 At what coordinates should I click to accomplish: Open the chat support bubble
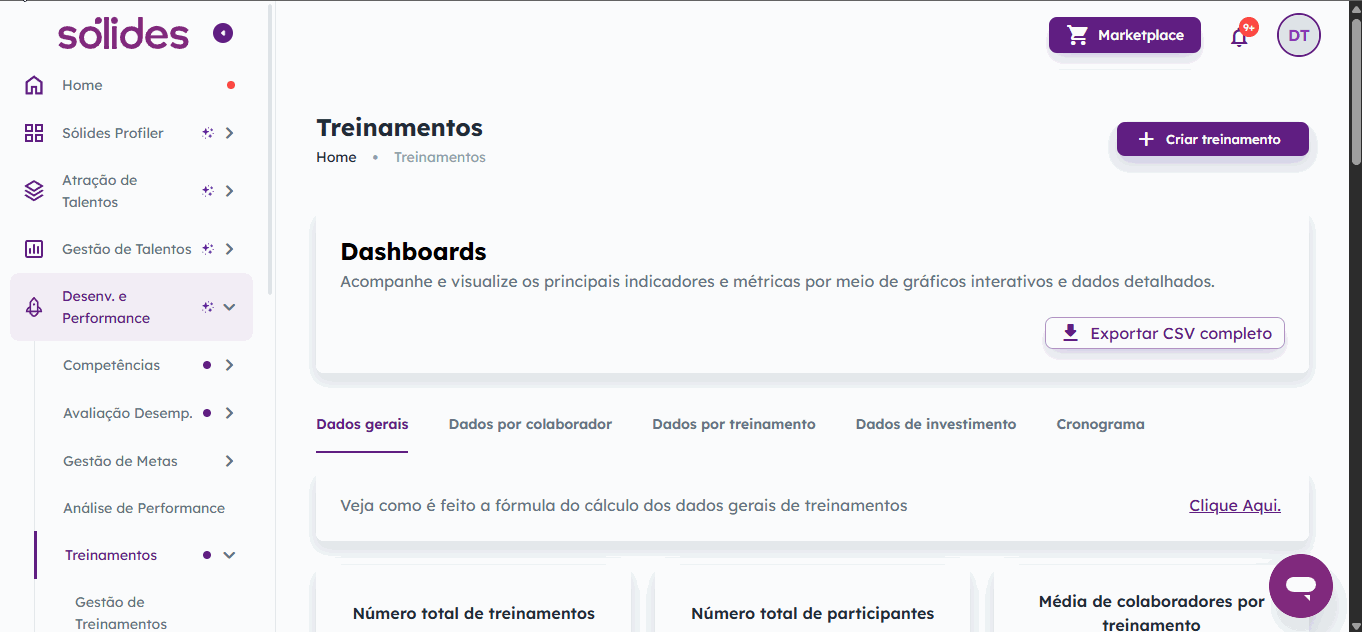coord(1301,586)
